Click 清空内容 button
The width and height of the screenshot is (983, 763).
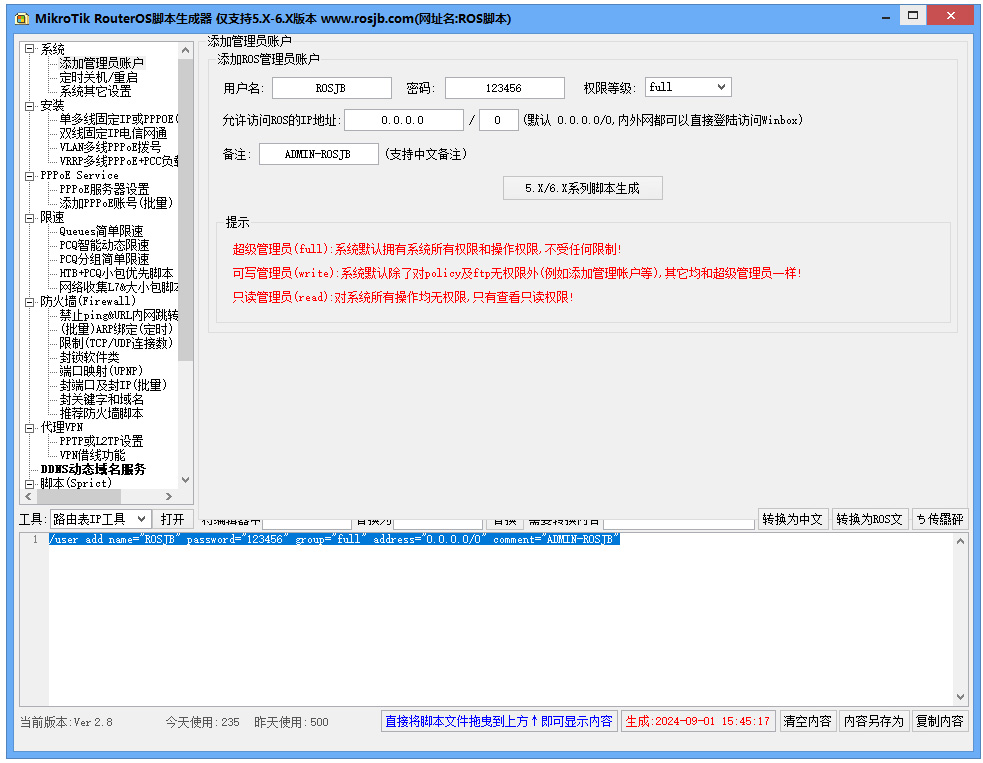tap(807, 721)
